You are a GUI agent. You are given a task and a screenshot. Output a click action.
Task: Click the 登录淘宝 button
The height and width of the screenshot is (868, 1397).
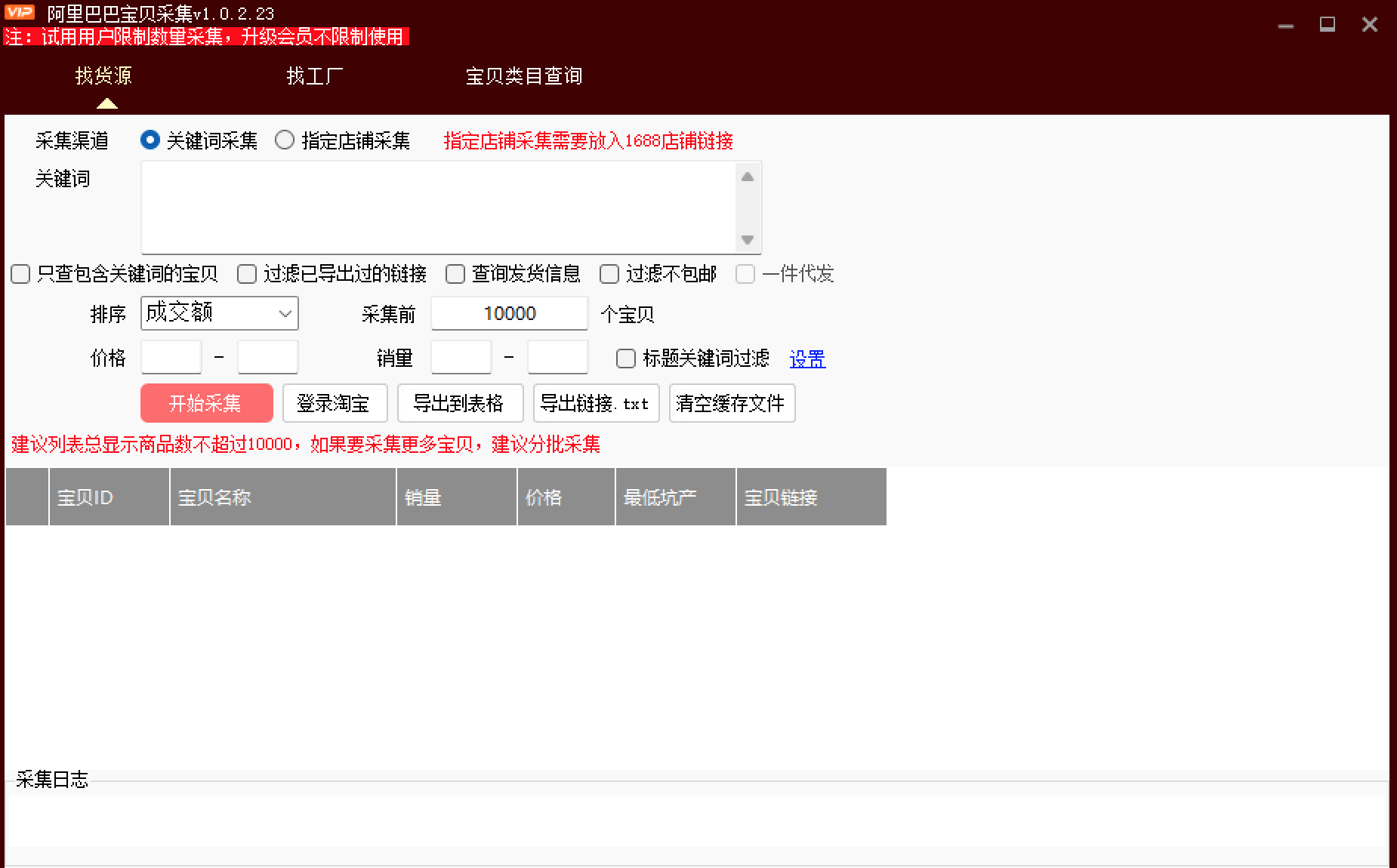[335, 403]
